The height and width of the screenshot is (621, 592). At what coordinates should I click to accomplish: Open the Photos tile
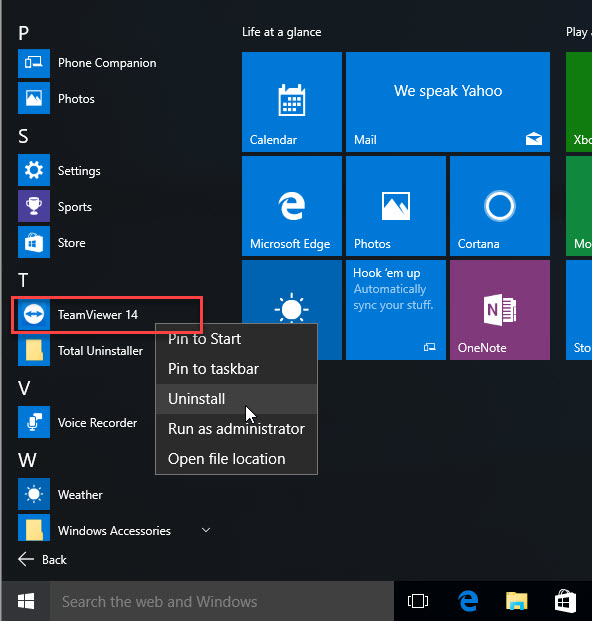[396, 206]
